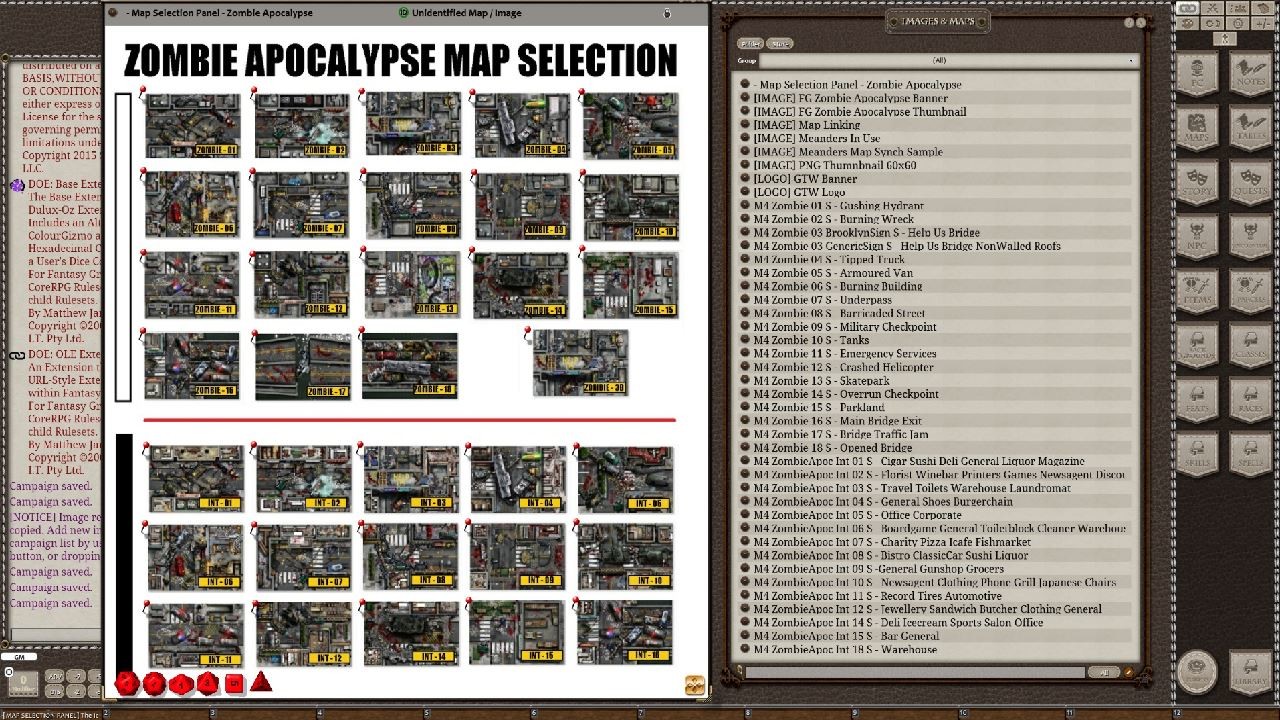Click the green Unidentified Map toggle icon

tap(403, 13)
